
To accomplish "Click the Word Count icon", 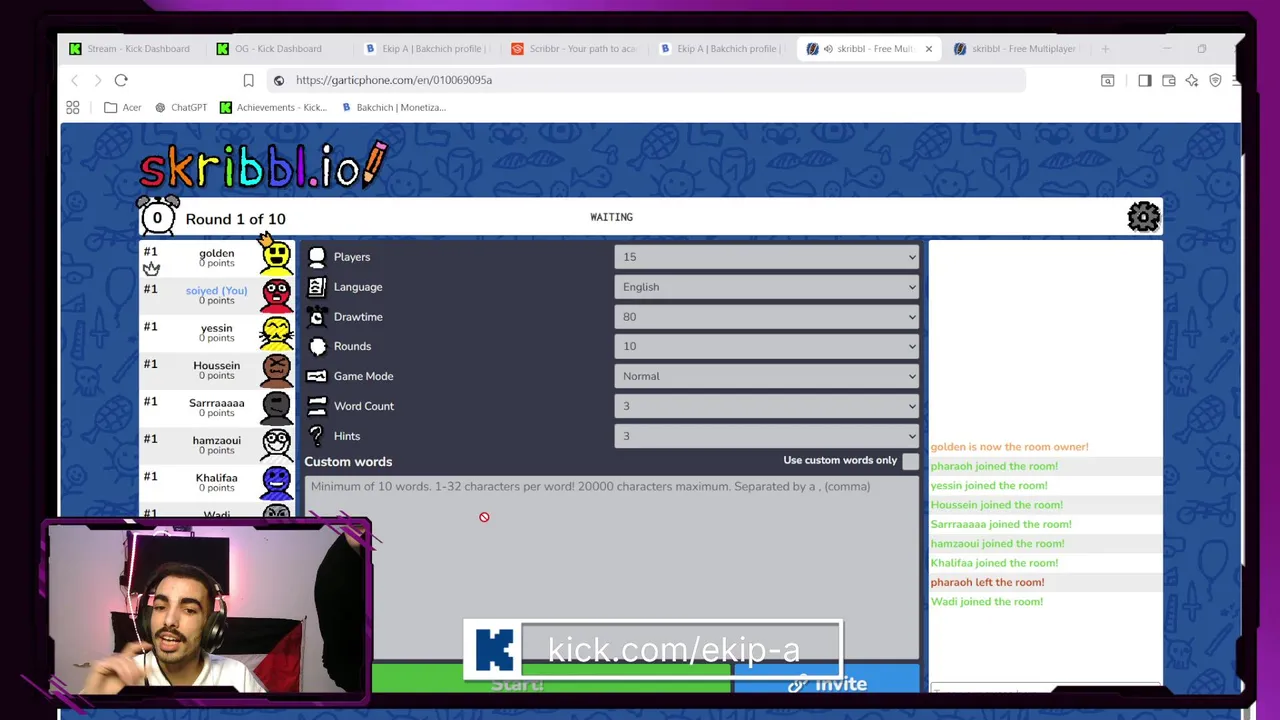I will click(316, 406).
